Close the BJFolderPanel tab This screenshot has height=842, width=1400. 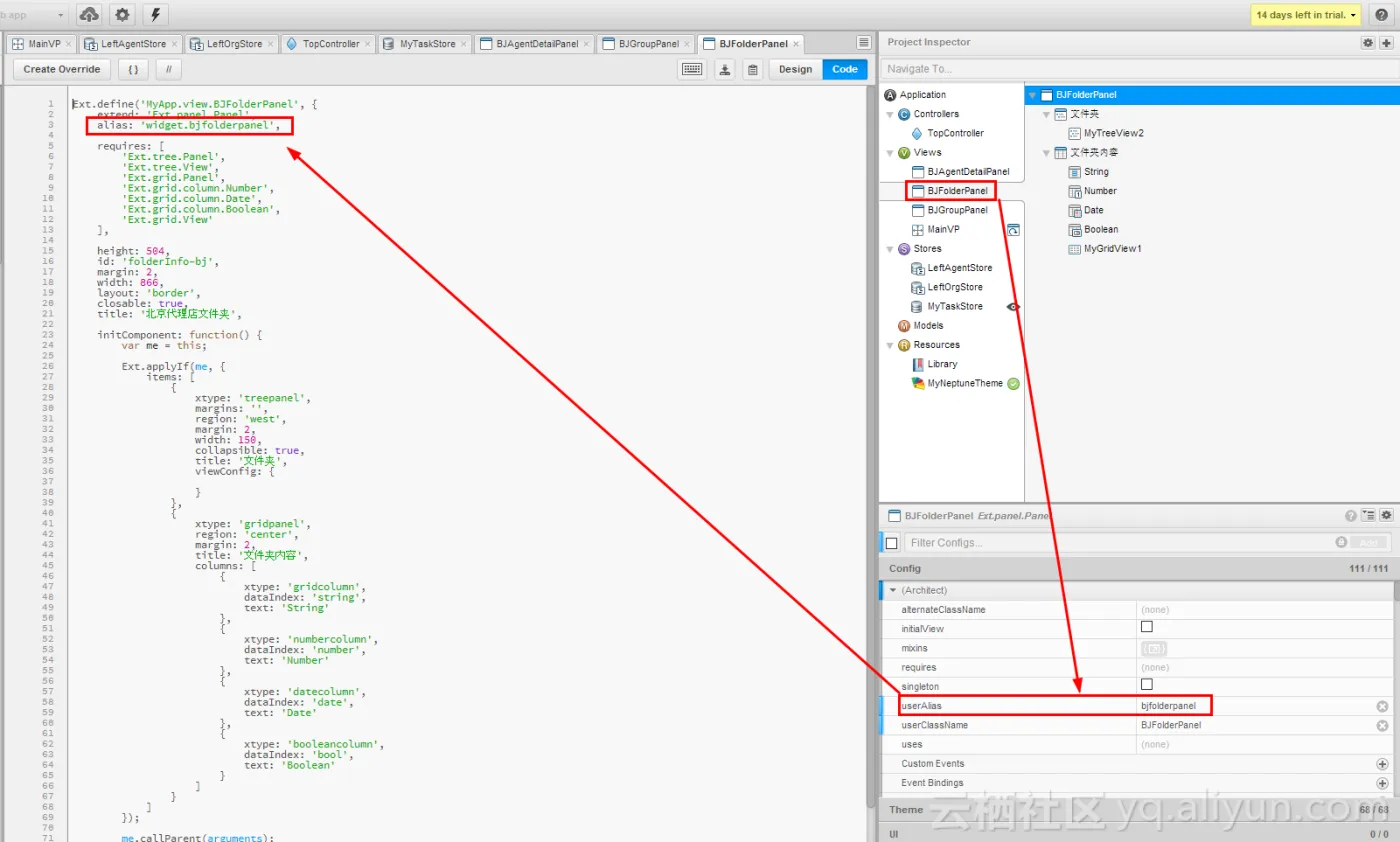(x=796, y=44)
